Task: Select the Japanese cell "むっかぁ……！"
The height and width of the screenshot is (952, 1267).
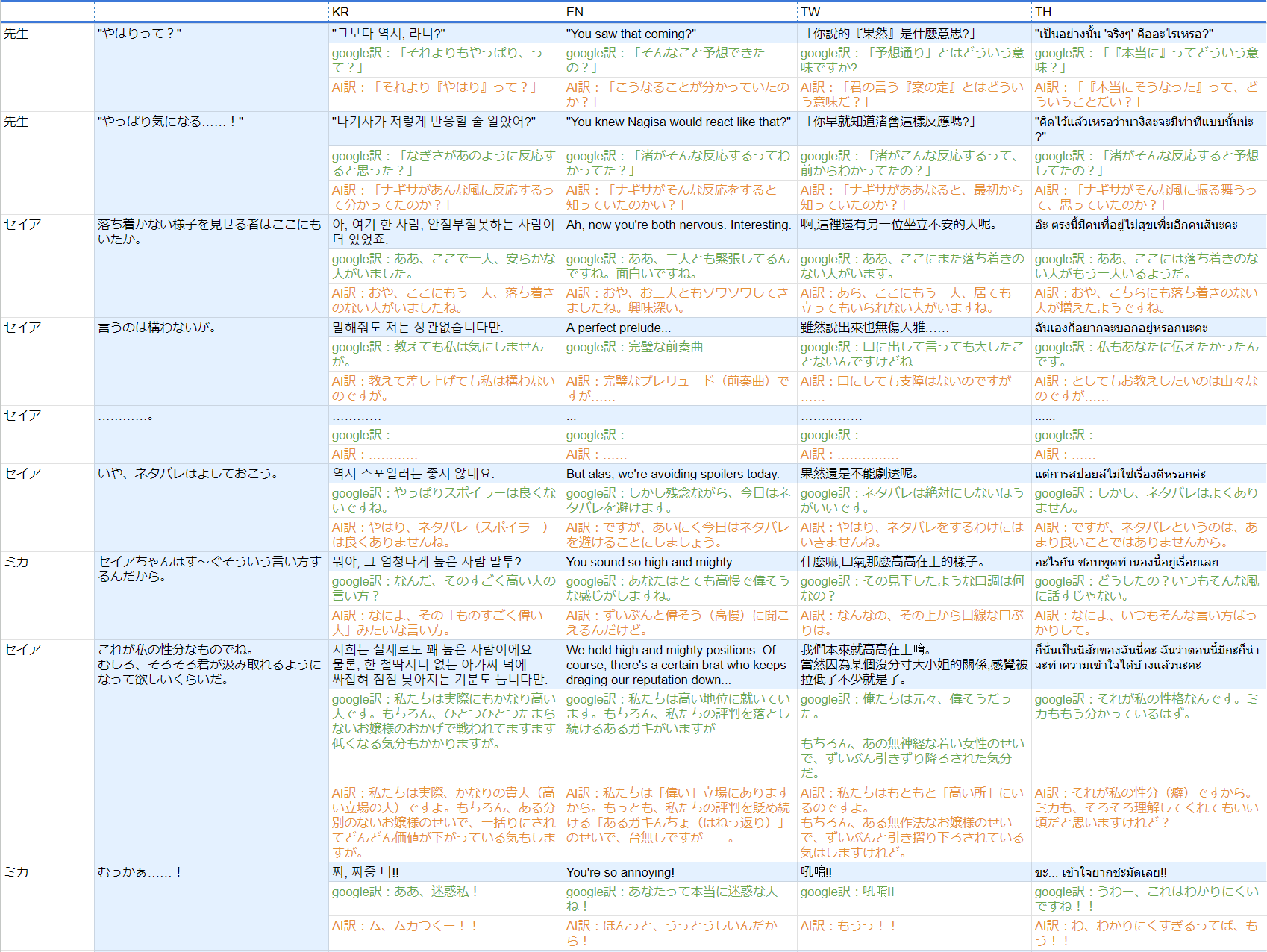Action: point(211,872)
